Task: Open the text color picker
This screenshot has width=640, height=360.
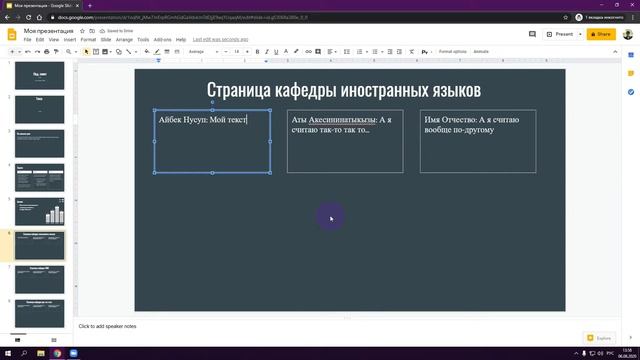Action: coord(286,52)
